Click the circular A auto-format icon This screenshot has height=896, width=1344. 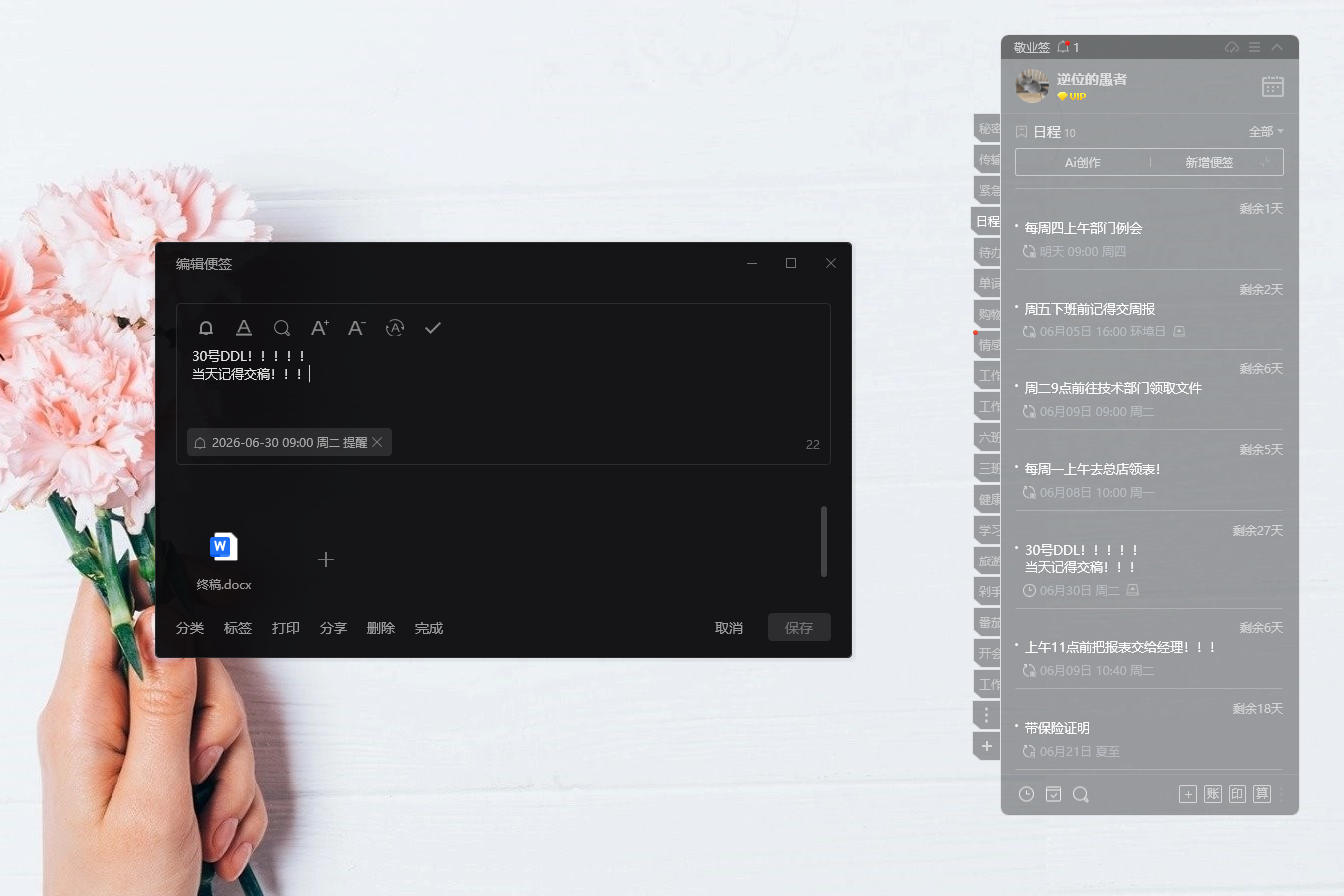[x=395, y=328]
